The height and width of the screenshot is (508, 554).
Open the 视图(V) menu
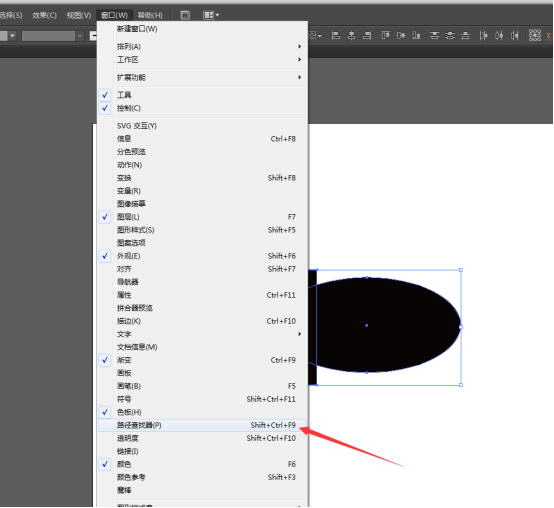click(x=79, y=15)
